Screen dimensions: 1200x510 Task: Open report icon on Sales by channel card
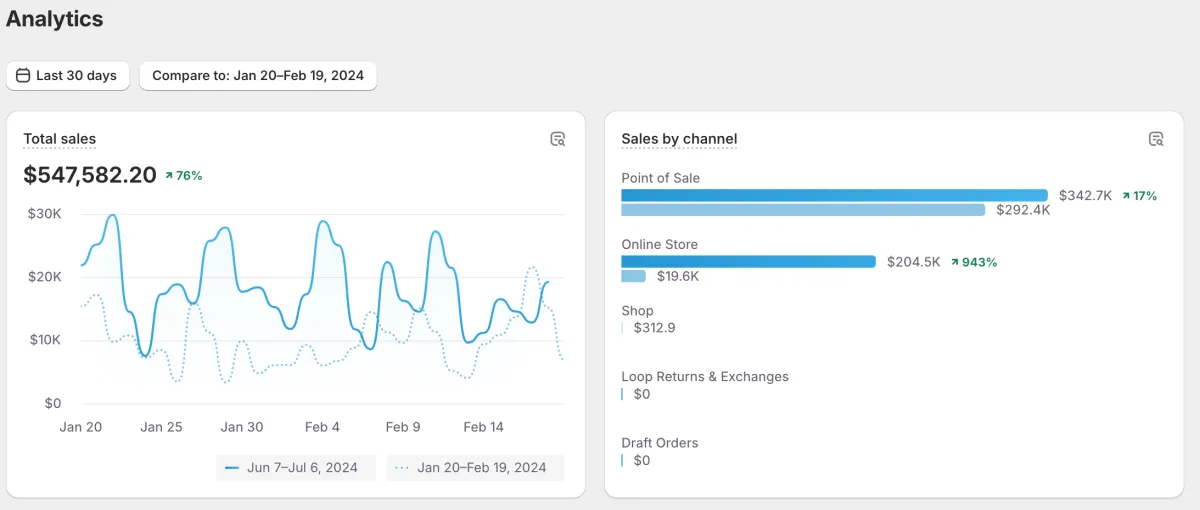tap(1156, 139)
